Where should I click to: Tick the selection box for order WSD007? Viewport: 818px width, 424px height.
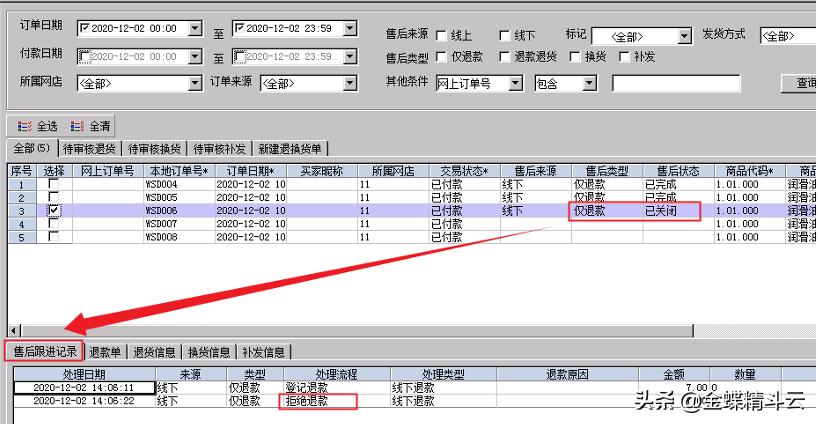coord(53,223)
